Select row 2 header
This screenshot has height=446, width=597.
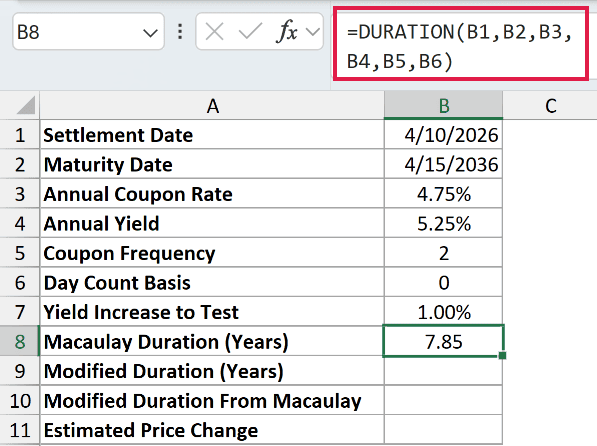pos(20,165)
